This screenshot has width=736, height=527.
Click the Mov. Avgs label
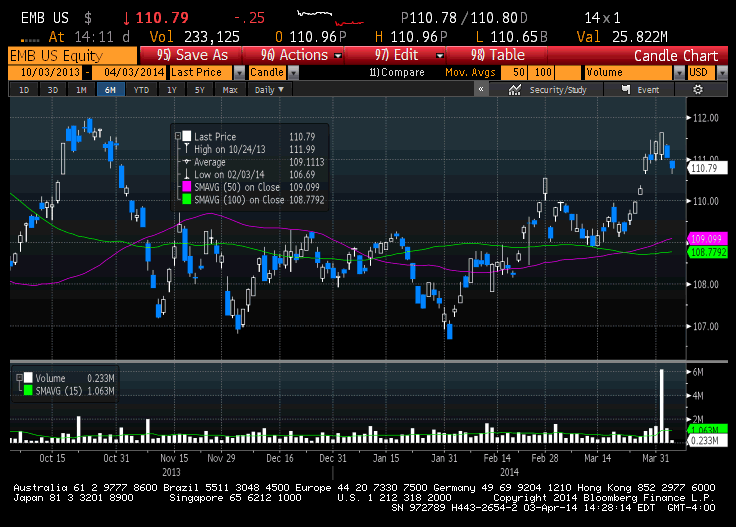470,72
